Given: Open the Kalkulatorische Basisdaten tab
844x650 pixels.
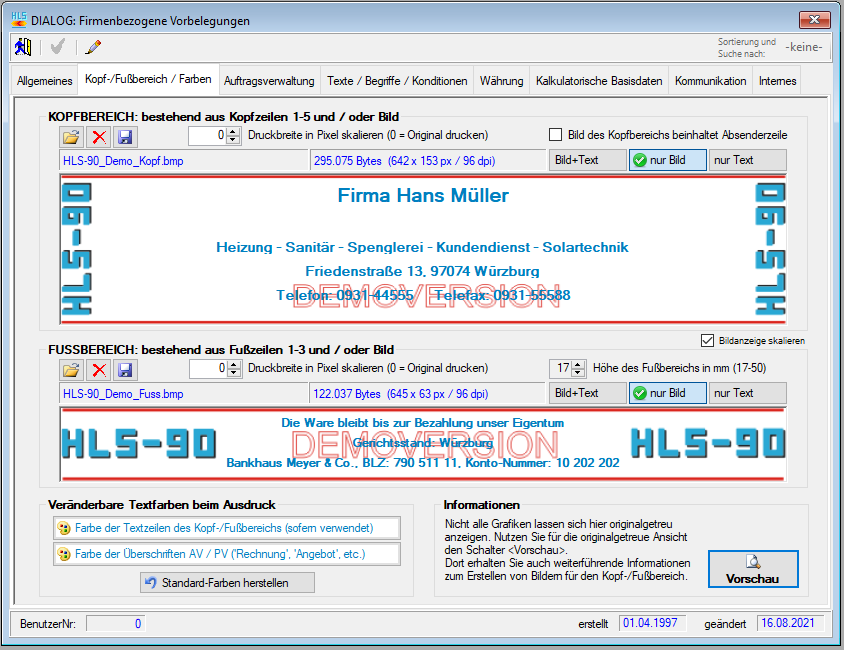Looking at the screenshot, I should tap(598, 81).
